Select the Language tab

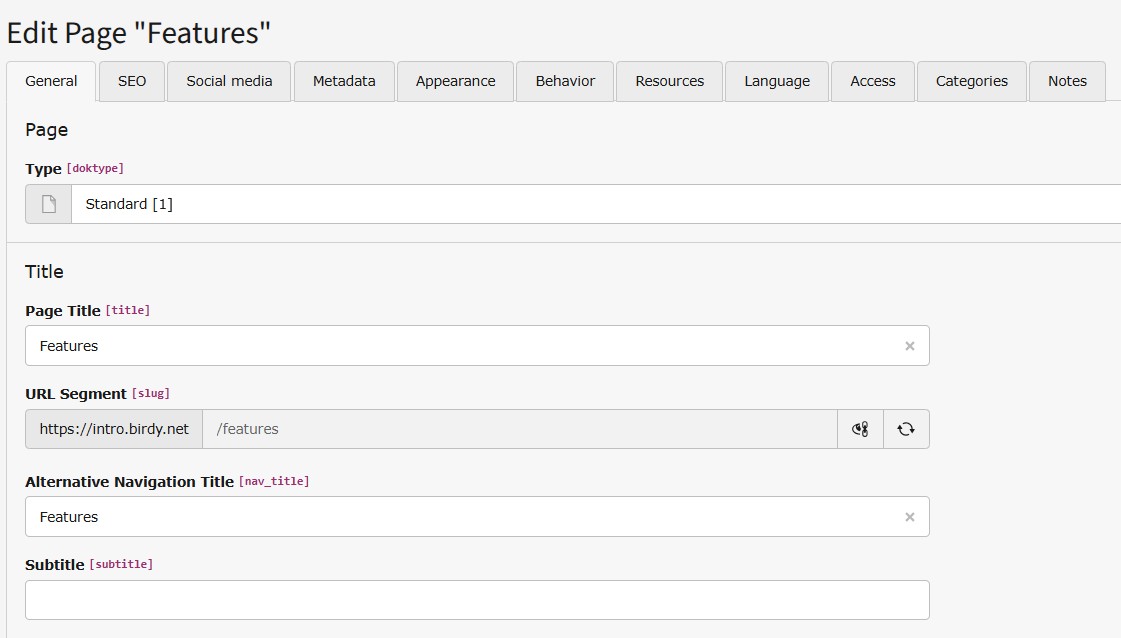tap(777, 81)
